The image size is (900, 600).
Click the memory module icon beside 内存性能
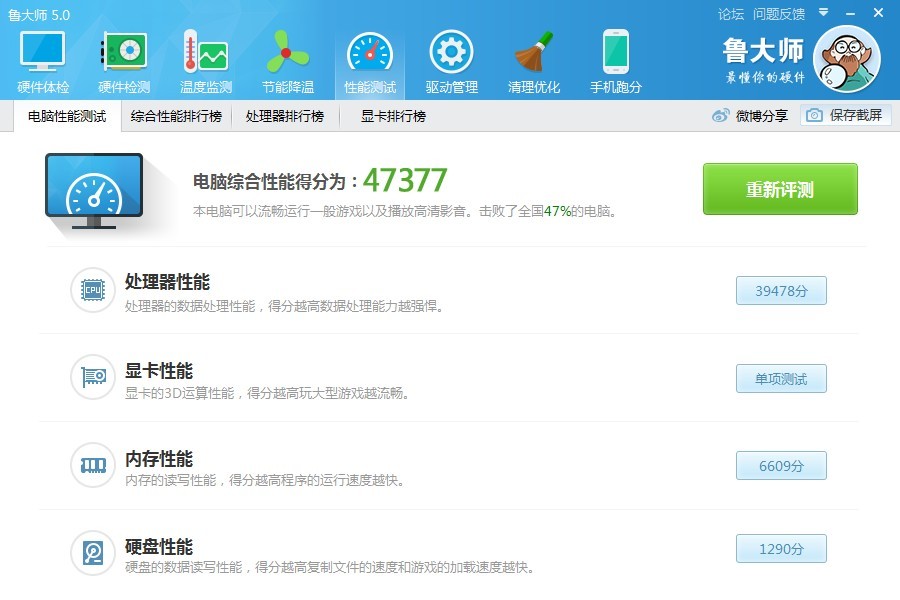93,464
